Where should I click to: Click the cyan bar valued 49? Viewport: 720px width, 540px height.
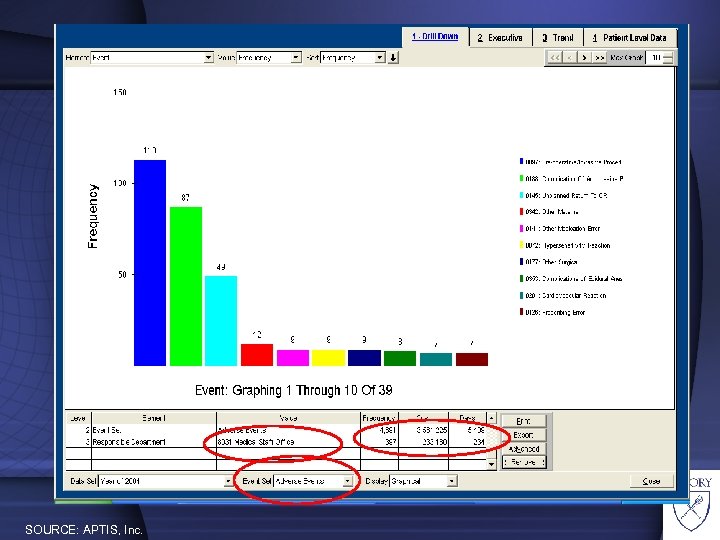coord(221,321)
